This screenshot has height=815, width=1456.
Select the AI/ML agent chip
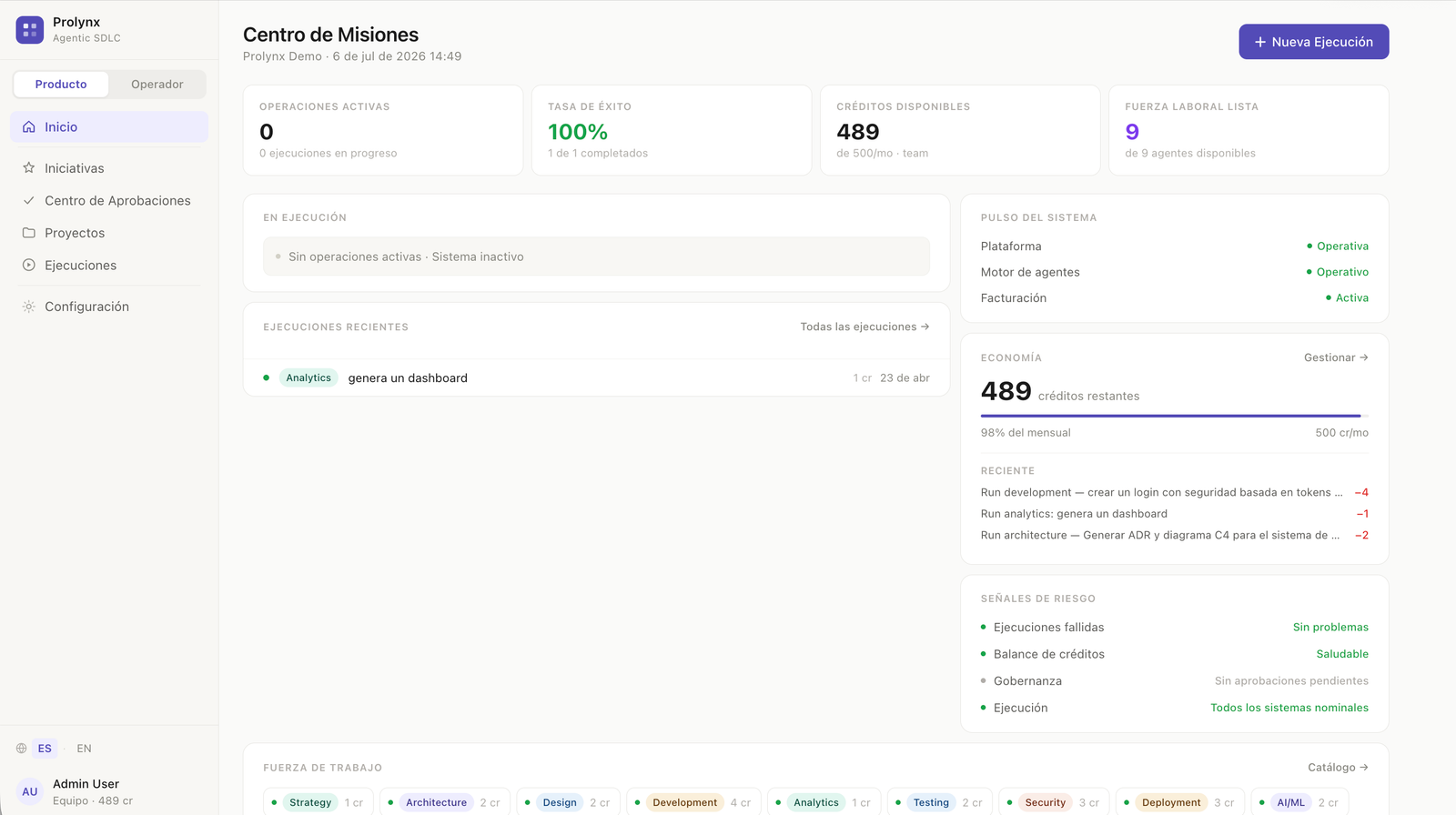(1299, 802)
